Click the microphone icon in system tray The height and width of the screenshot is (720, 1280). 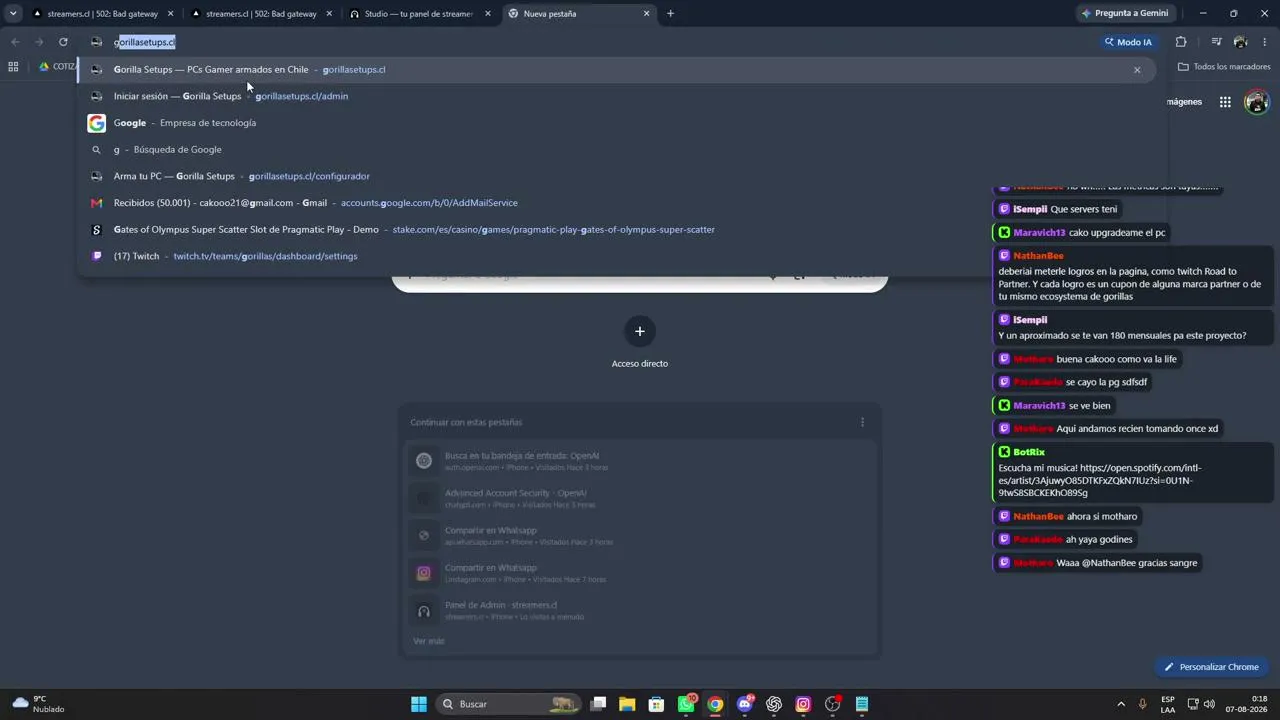click(x=1142, y=704)
